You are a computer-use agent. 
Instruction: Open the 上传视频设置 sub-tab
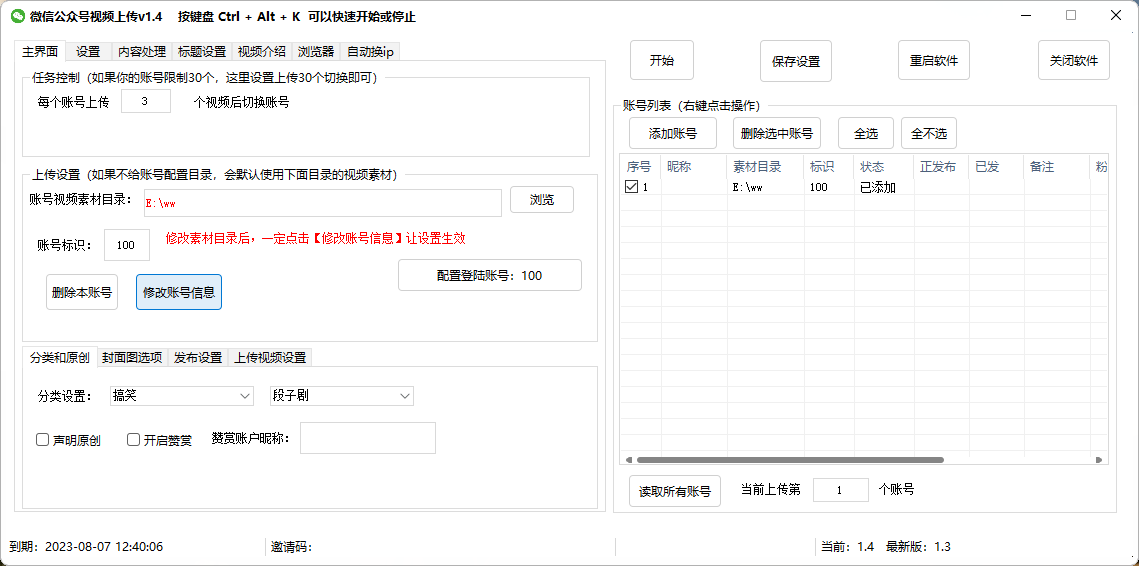tap(269, 357)
